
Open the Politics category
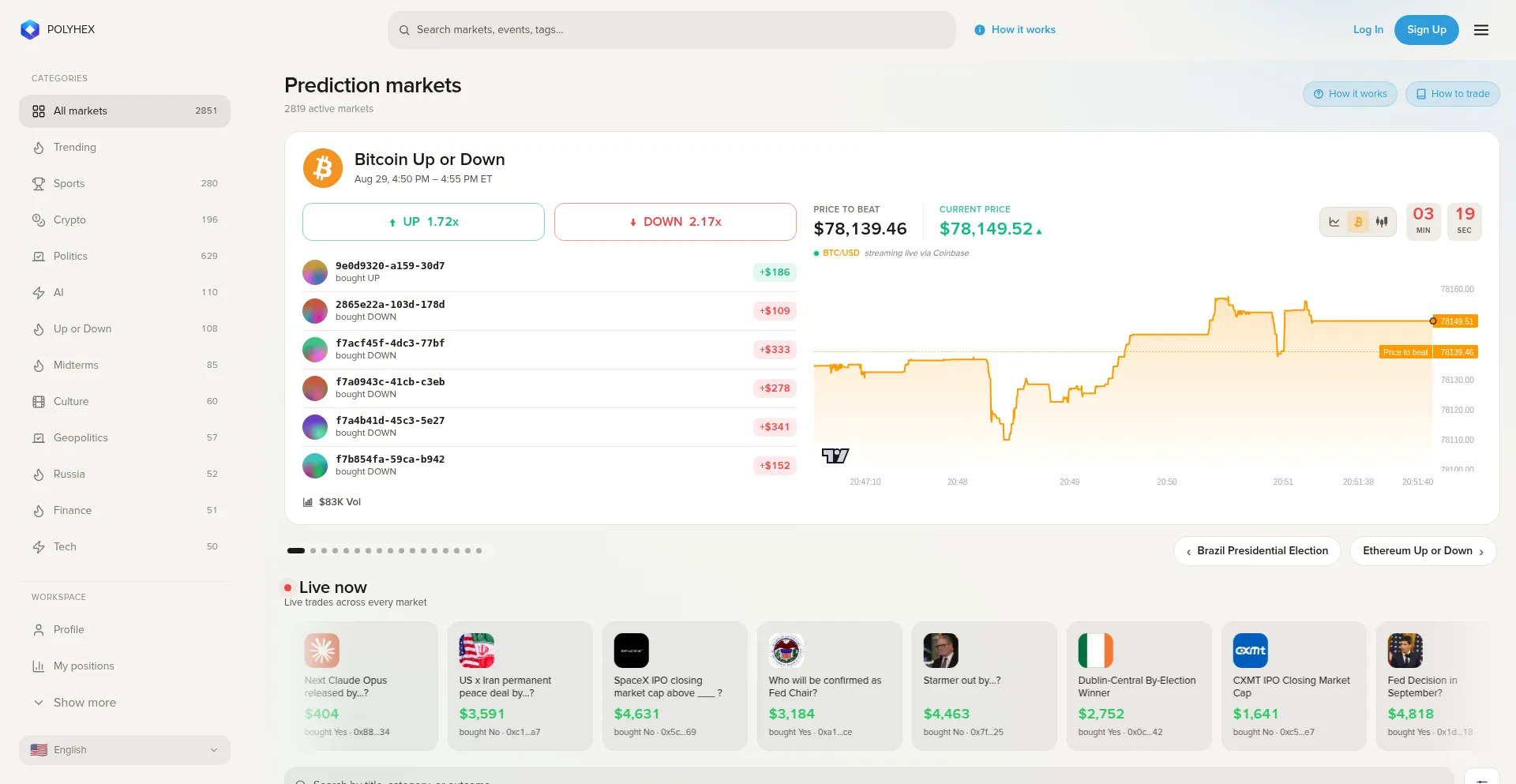tap(125, 257)
